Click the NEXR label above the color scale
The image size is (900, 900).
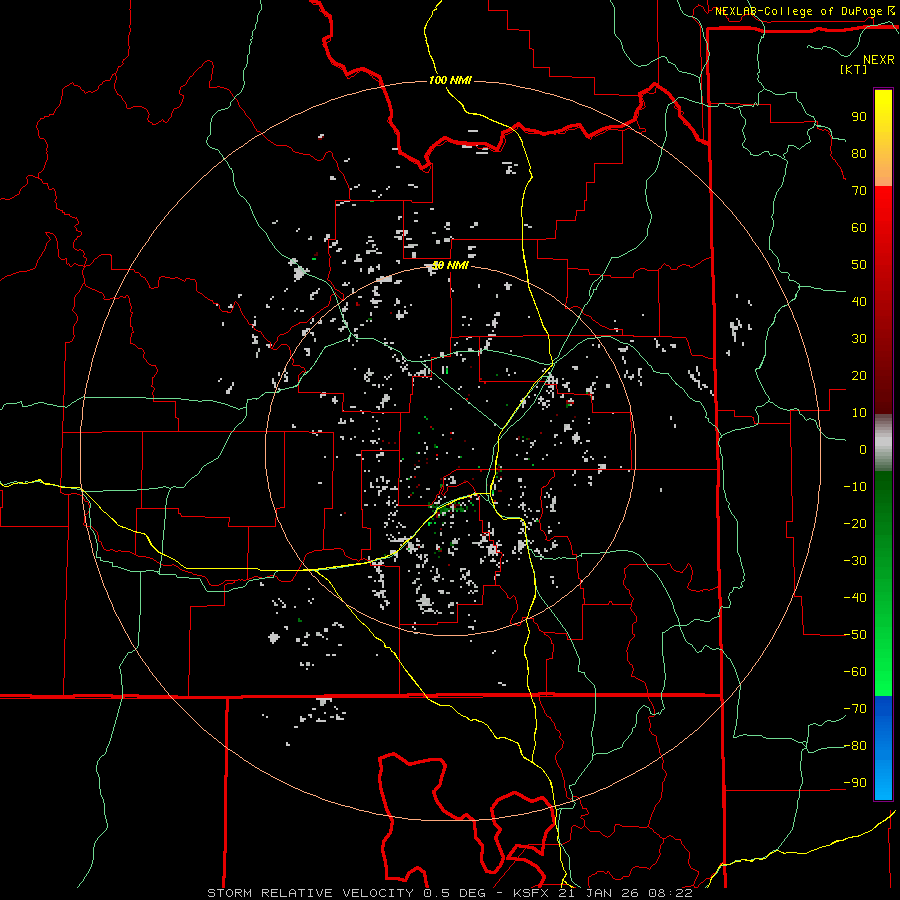point(879,60)
